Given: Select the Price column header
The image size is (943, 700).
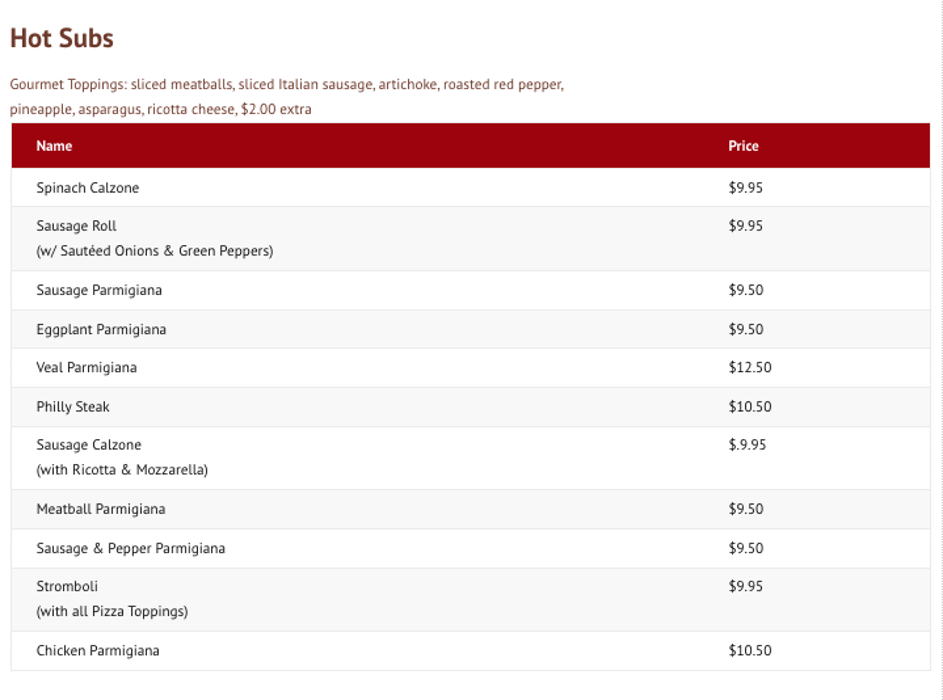Looking at the screenshot, I should [x=743, y=146].
